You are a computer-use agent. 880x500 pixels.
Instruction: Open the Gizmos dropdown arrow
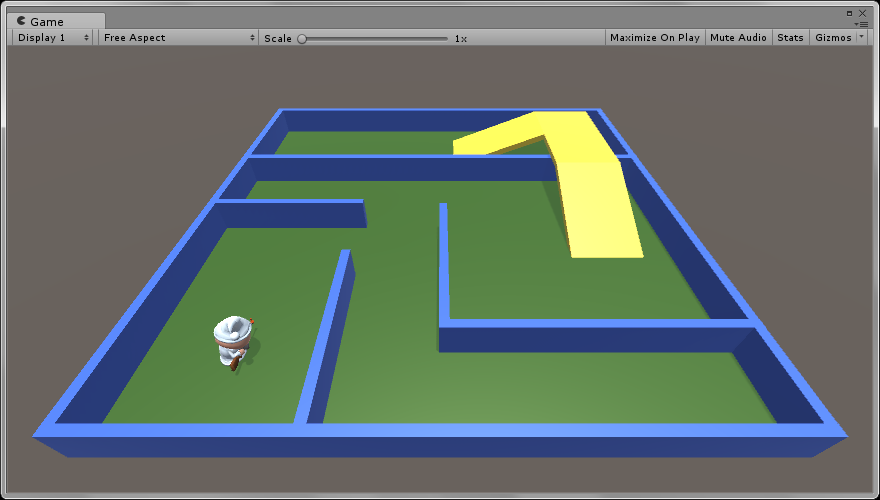(862, 37)
